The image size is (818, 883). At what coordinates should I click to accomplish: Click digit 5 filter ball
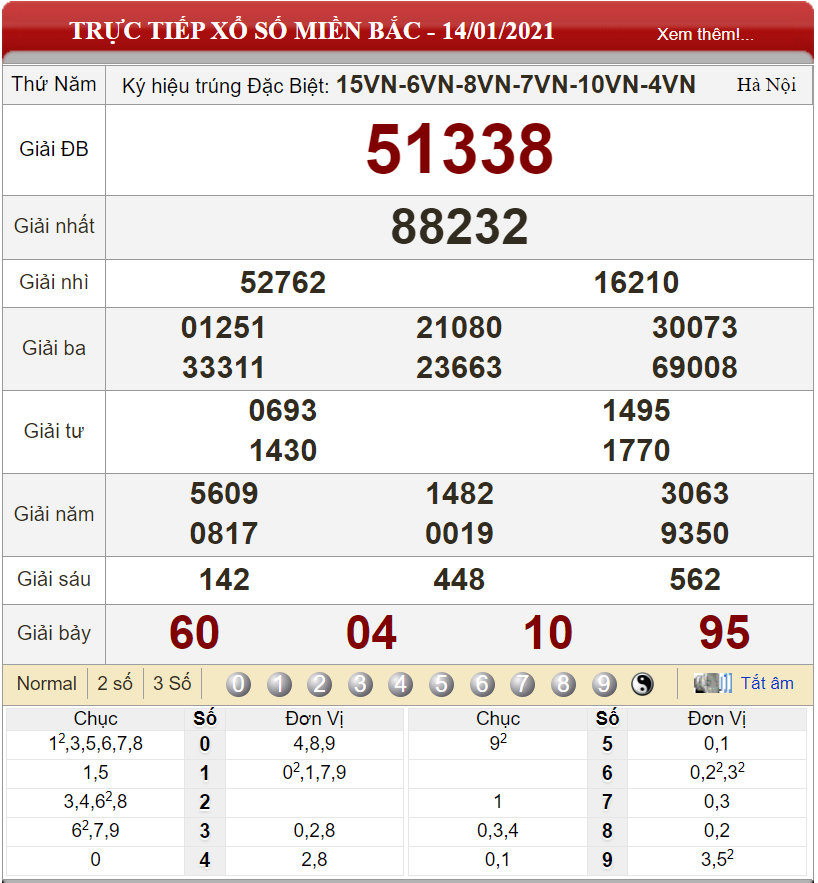pos(441,684)
